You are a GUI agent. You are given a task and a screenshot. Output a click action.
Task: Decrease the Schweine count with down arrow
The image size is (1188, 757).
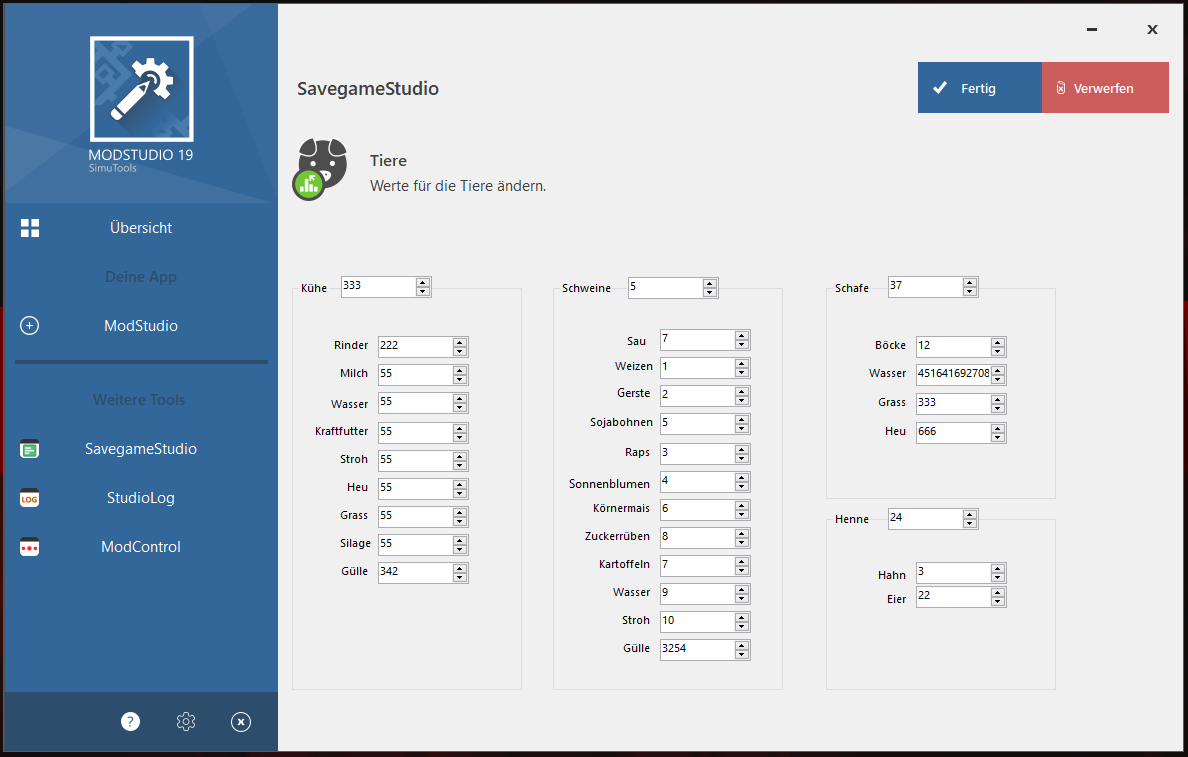710,293
